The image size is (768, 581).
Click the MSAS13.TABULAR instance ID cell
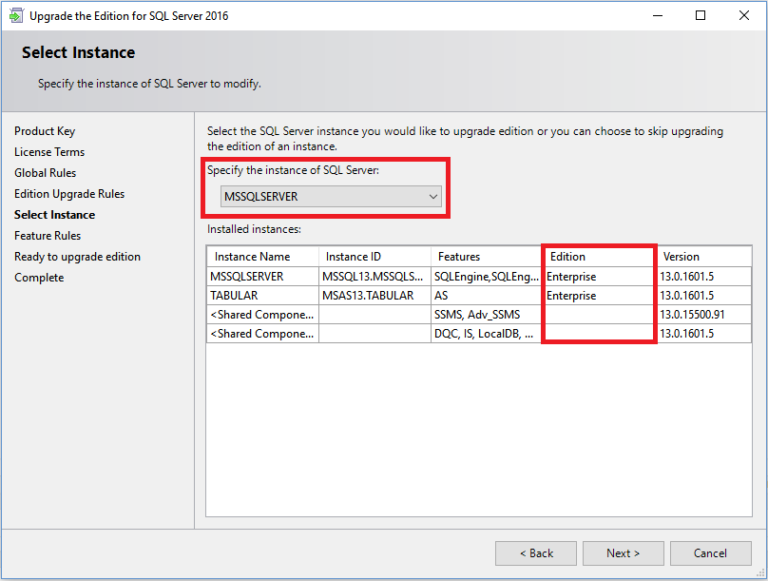[375, 296]
